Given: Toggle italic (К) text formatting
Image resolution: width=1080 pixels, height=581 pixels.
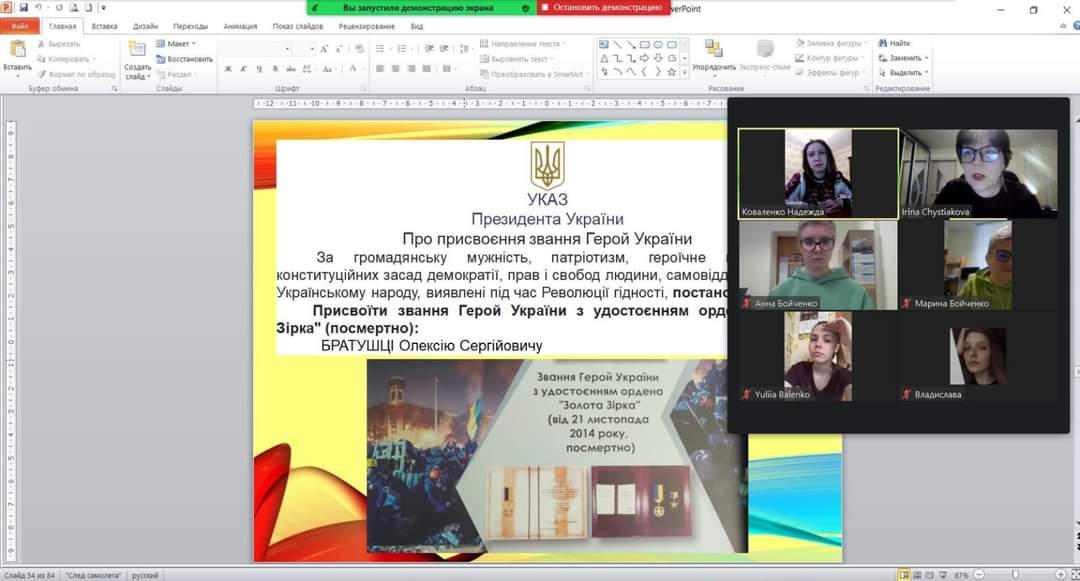Looking at the screenshot, I should [x=243, y=69].
